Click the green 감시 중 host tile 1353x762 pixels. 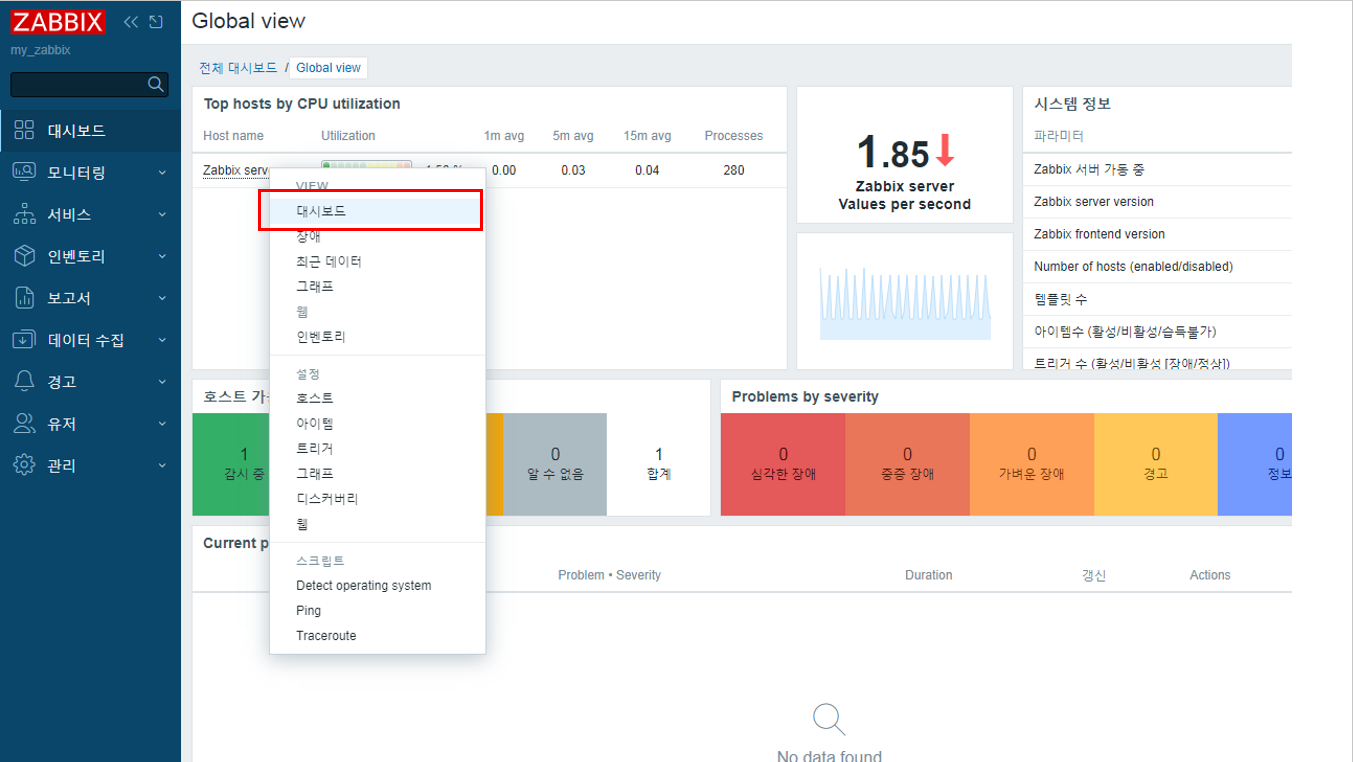click(x=231, y=464)
